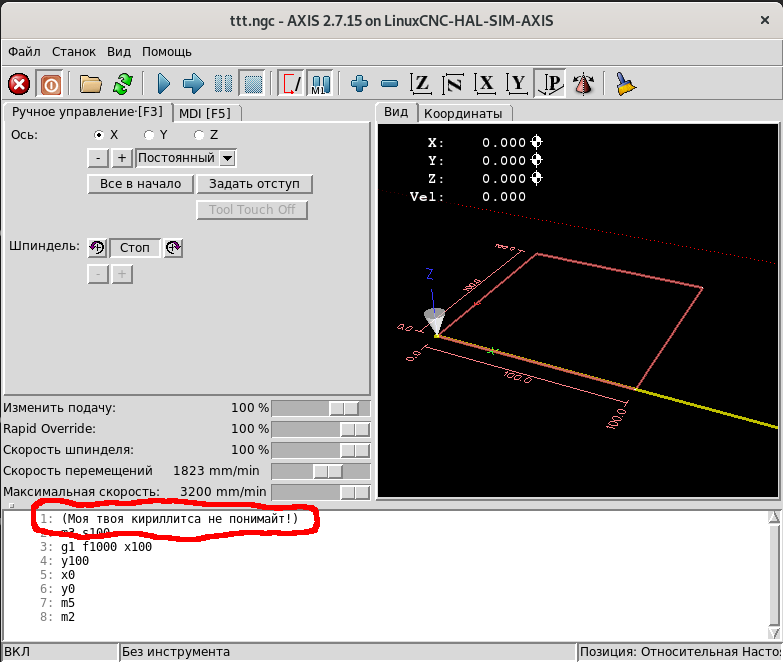
Task: Jog axis in the positive direction
Action: 122,158
